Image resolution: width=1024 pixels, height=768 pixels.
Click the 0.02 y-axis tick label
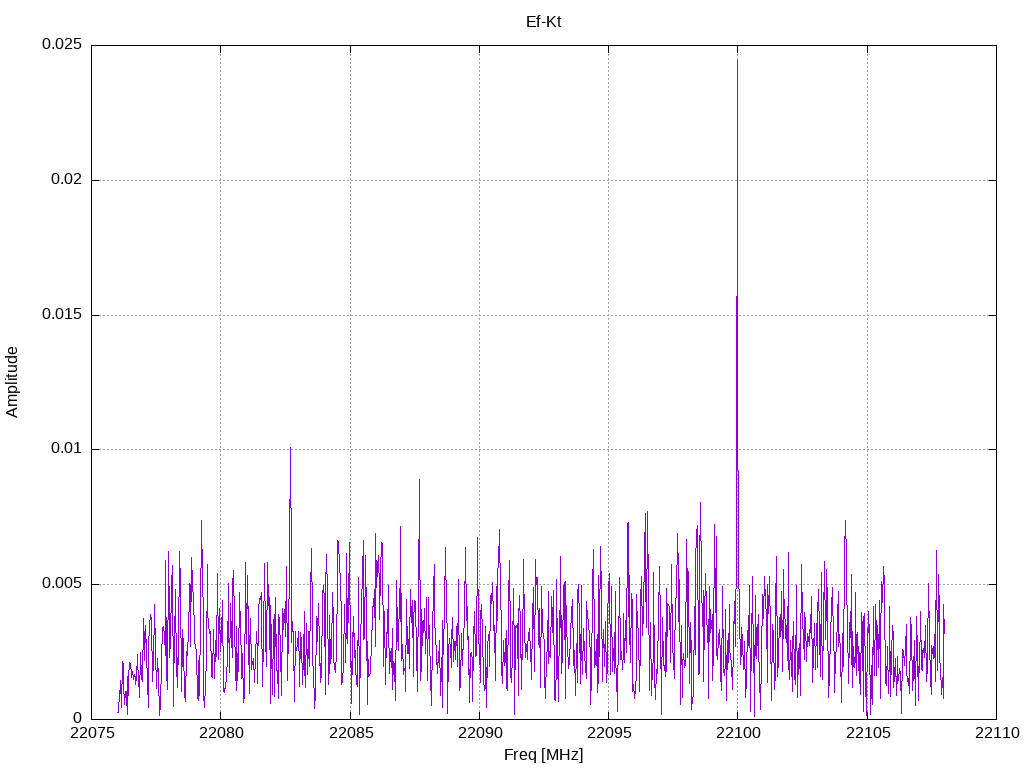67,180
